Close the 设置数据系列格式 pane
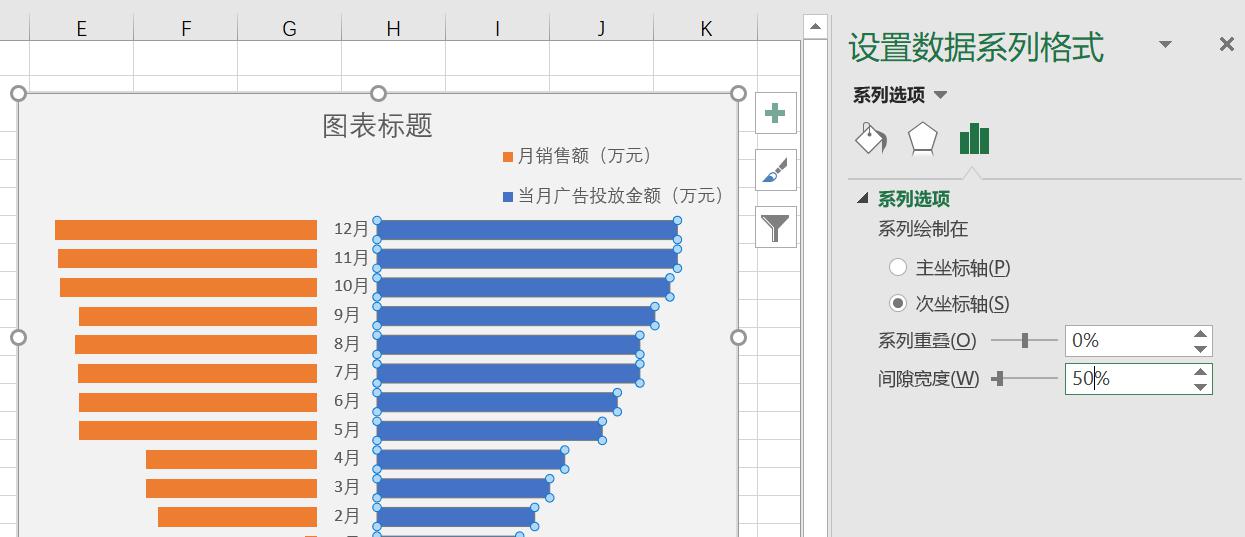 pos(1227,45)
